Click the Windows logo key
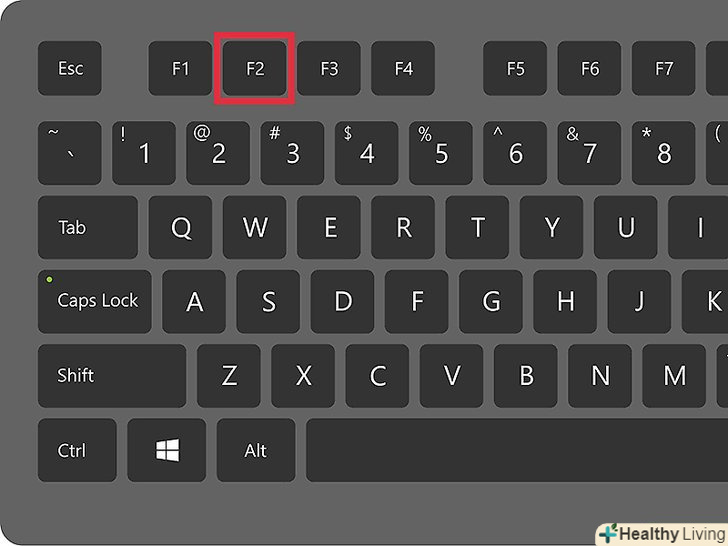Viewport: 728px width, 546px height. pyautogui.click(x=167, y=450)
